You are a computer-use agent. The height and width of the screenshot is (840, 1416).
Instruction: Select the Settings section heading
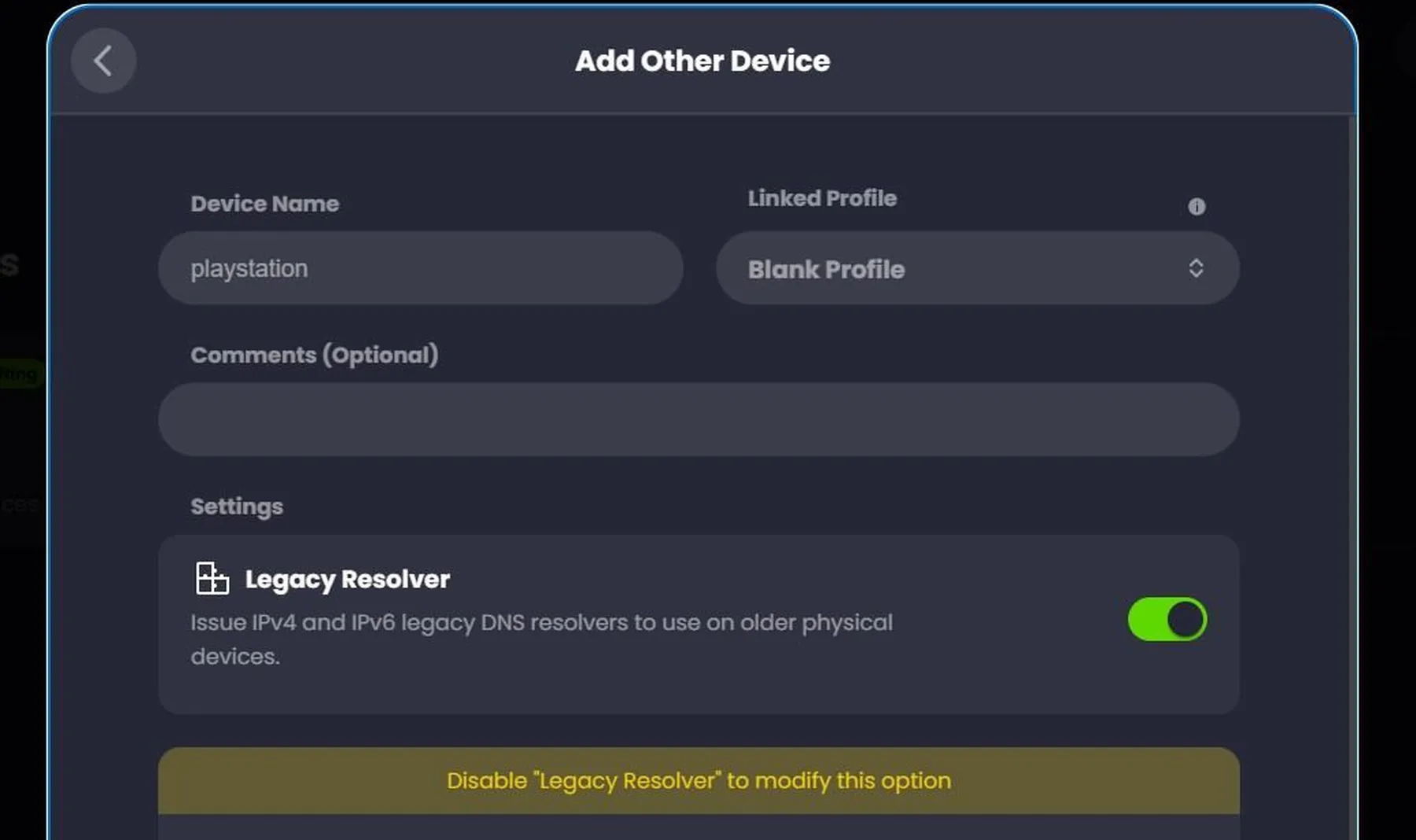point(236,506)
